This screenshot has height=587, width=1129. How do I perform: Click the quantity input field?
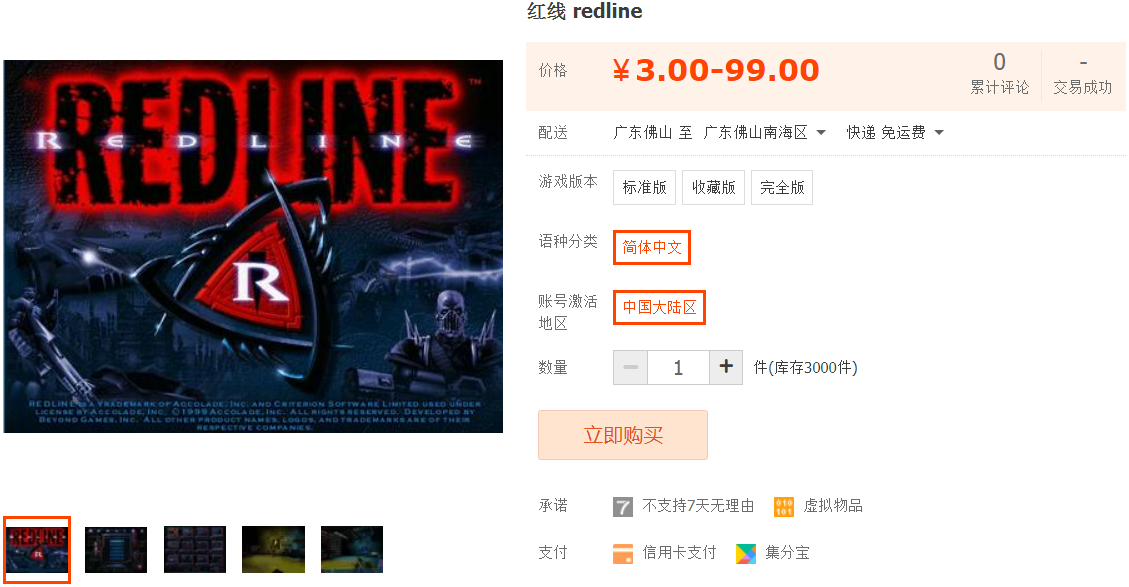click(678, 367)
